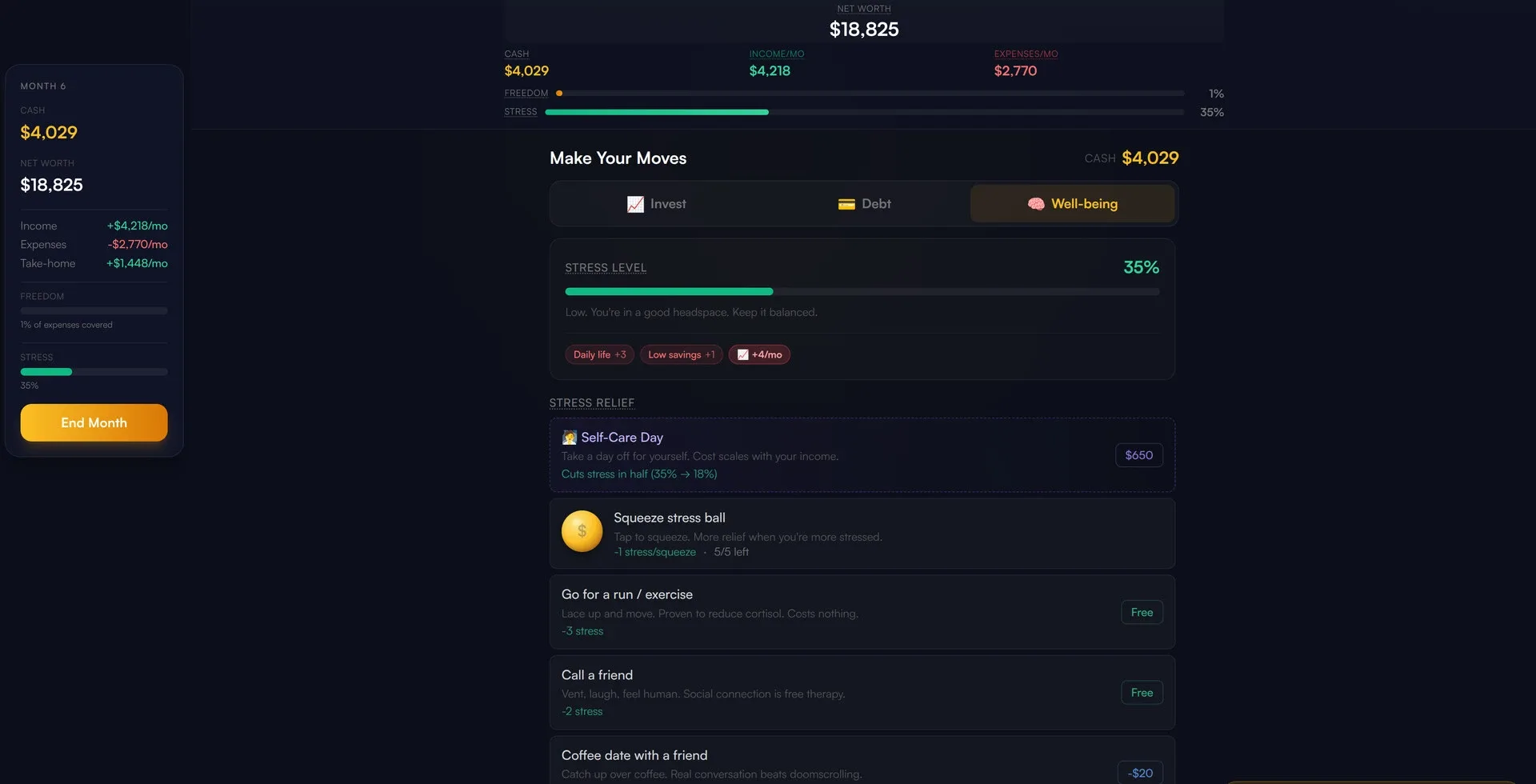Screen dimensions: 1536x784
Task: Click the credit card icon on Debt tab
Action: click(x=846, y=204)
